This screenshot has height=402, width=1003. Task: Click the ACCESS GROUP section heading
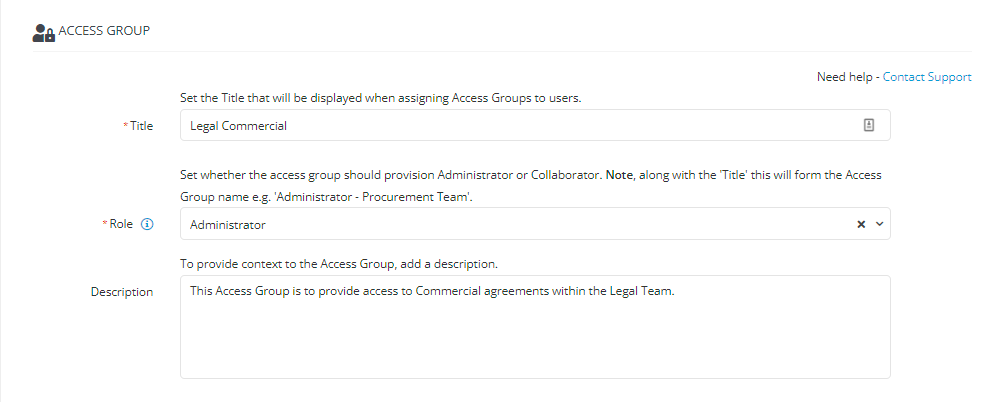coord(104,30)
